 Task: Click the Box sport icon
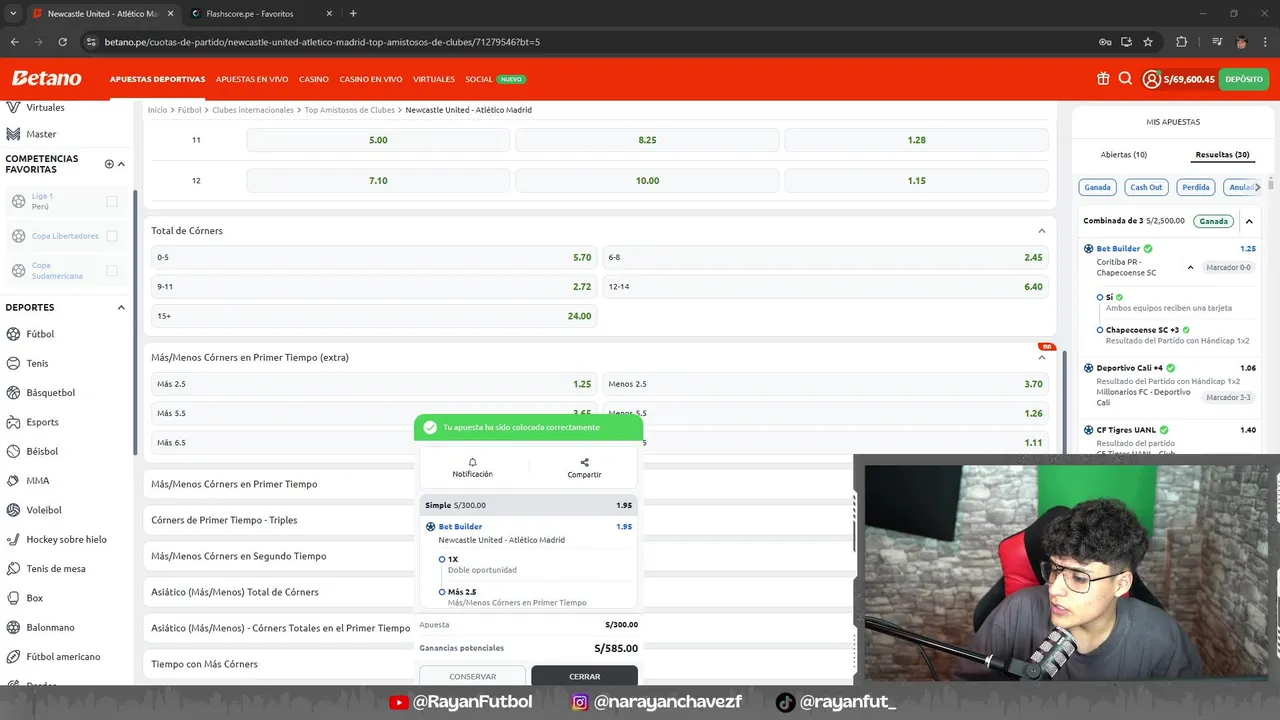point(14,598)
